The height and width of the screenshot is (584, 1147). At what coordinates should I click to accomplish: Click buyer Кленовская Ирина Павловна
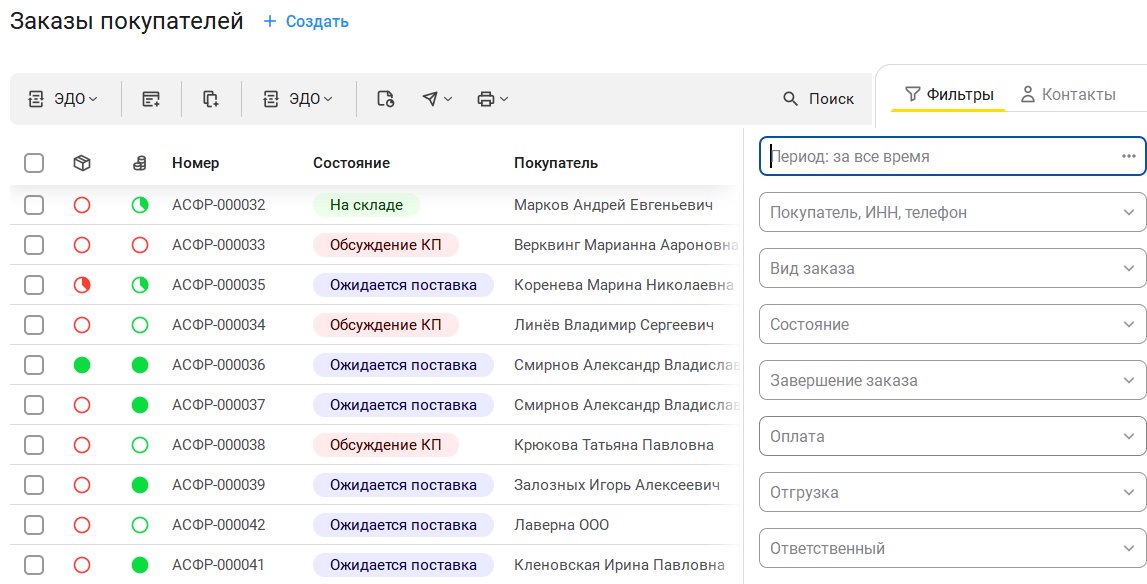pos(620,565)
